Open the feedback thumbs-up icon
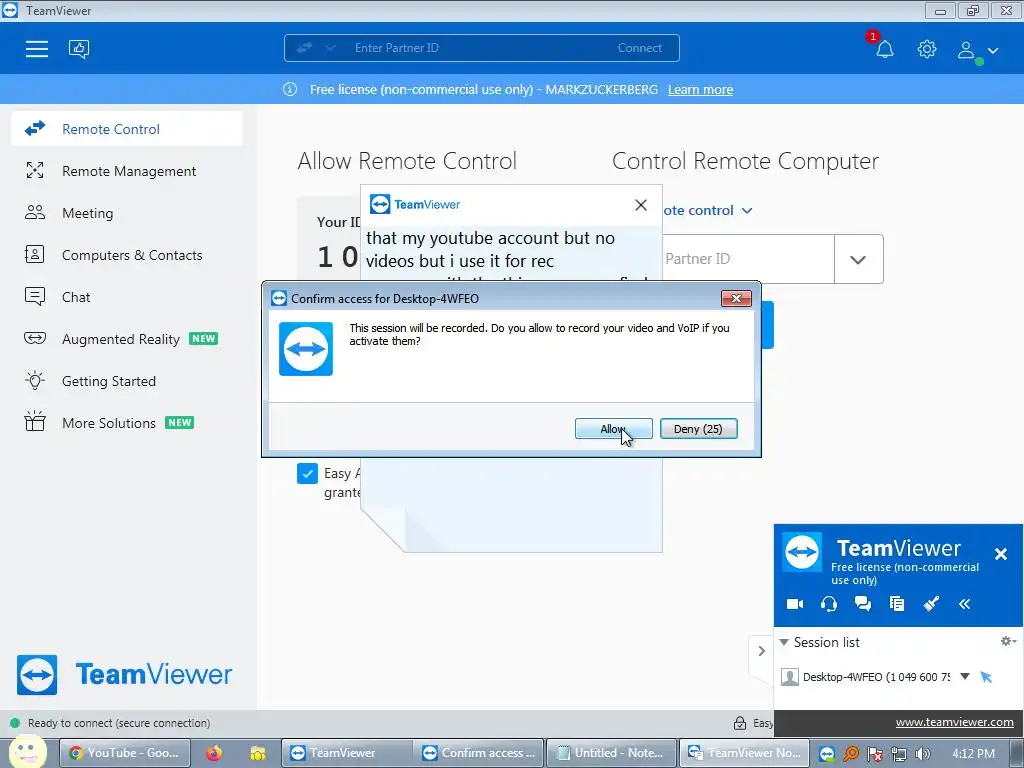The image size is (1024, 768). point(79,49)
